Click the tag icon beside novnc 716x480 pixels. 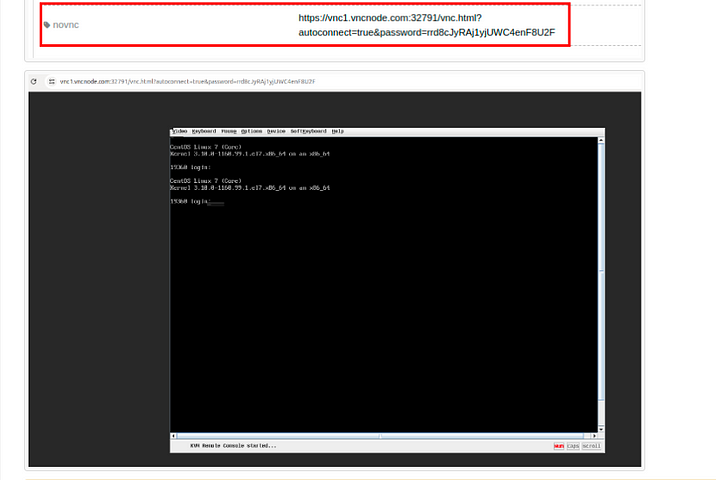[47, 25]
